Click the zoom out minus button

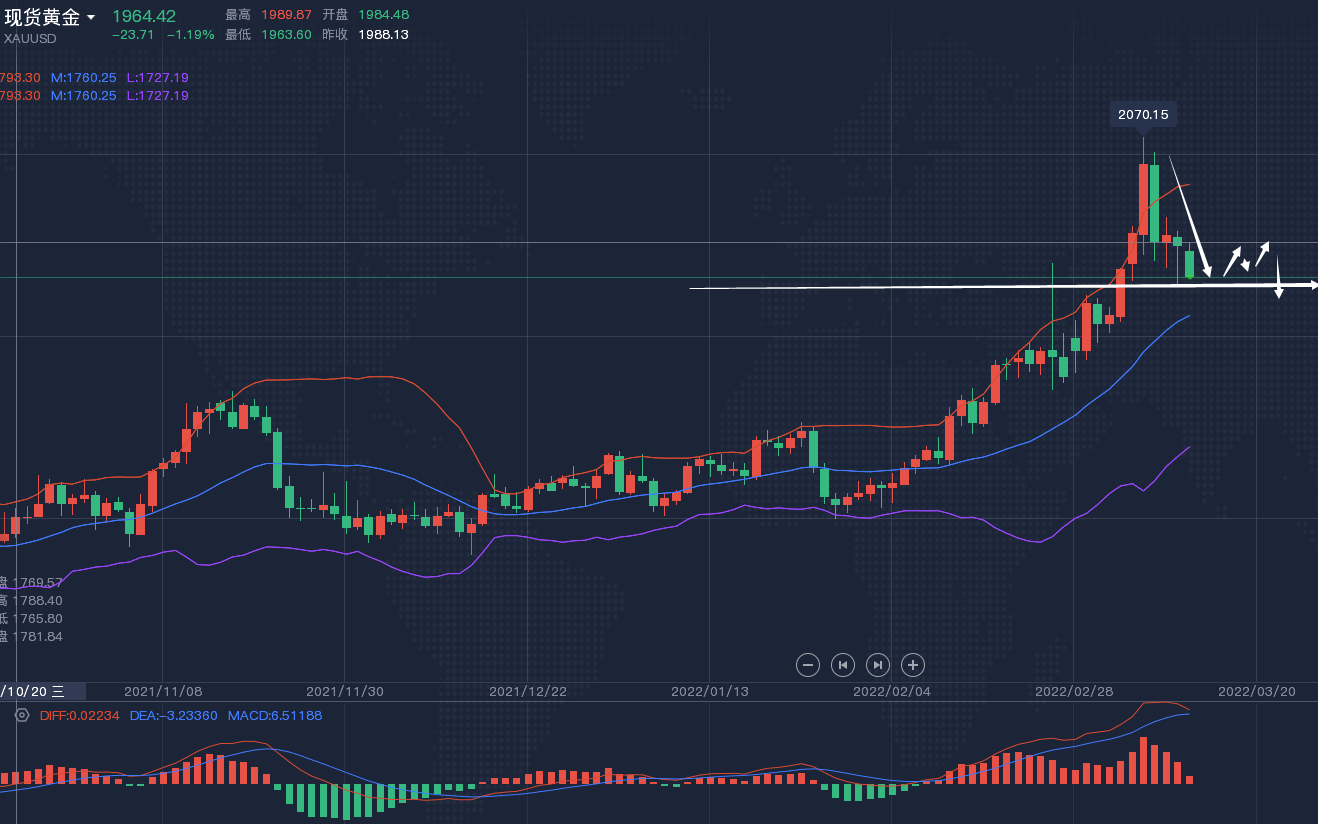pos(808,664)
